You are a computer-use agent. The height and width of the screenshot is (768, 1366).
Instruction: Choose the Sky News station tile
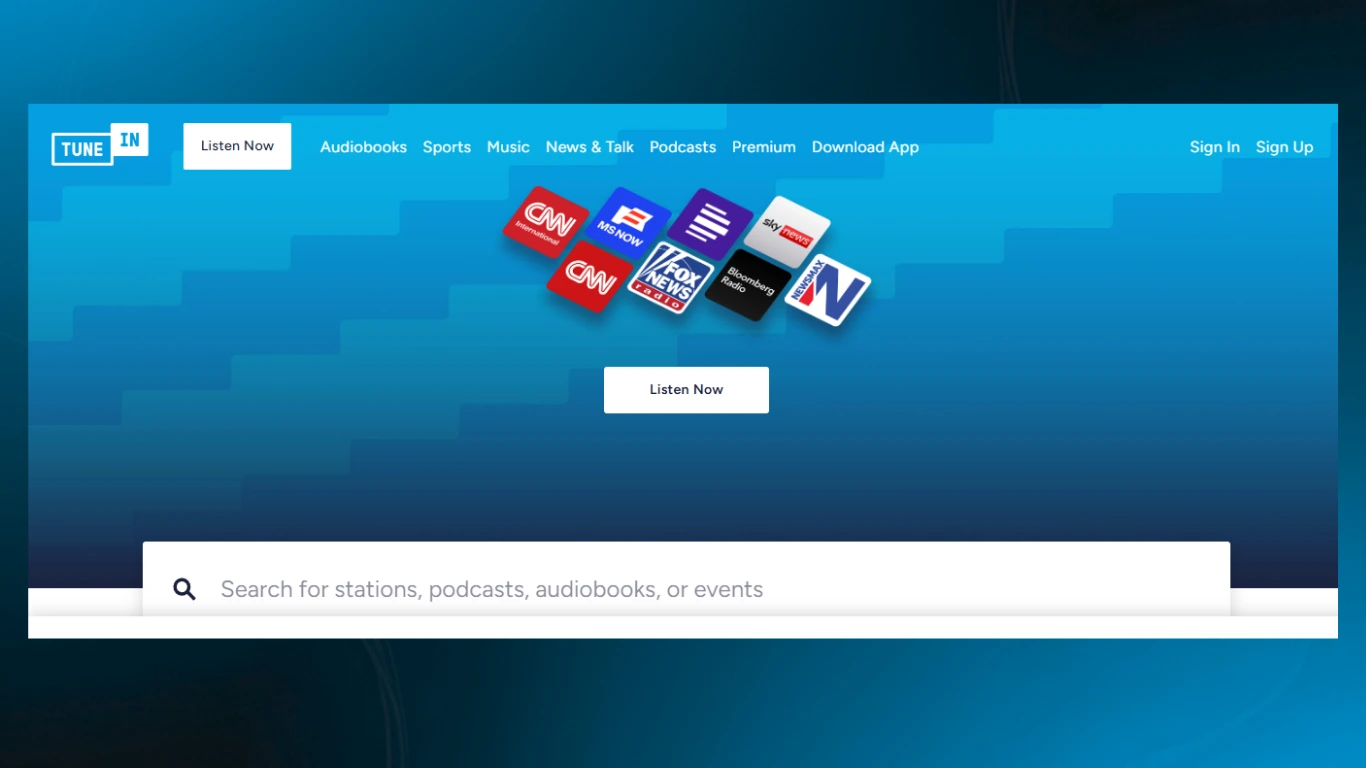click(787, 230)
